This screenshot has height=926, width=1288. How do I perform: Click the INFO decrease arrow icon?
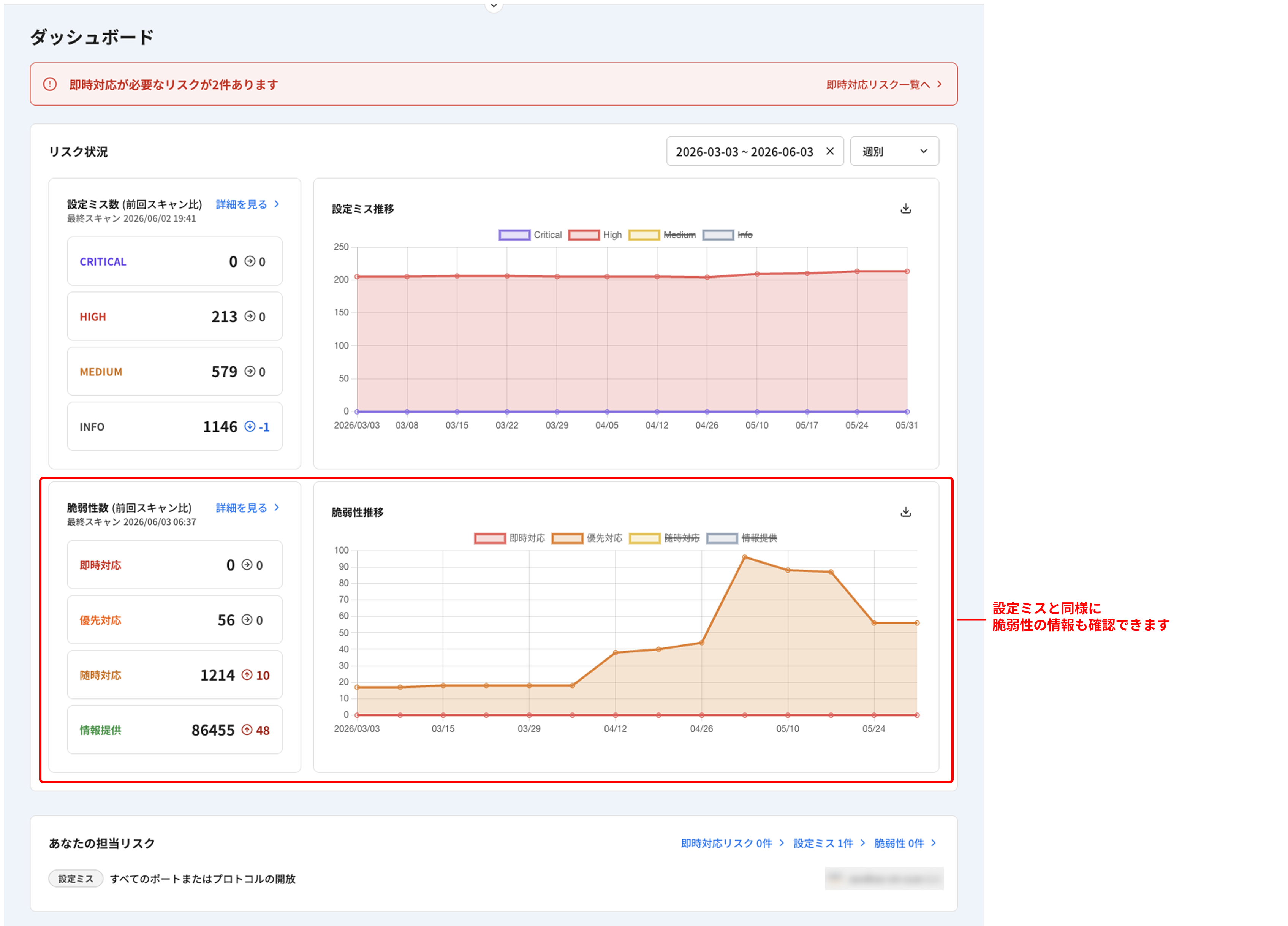click(x=250, y=427)
